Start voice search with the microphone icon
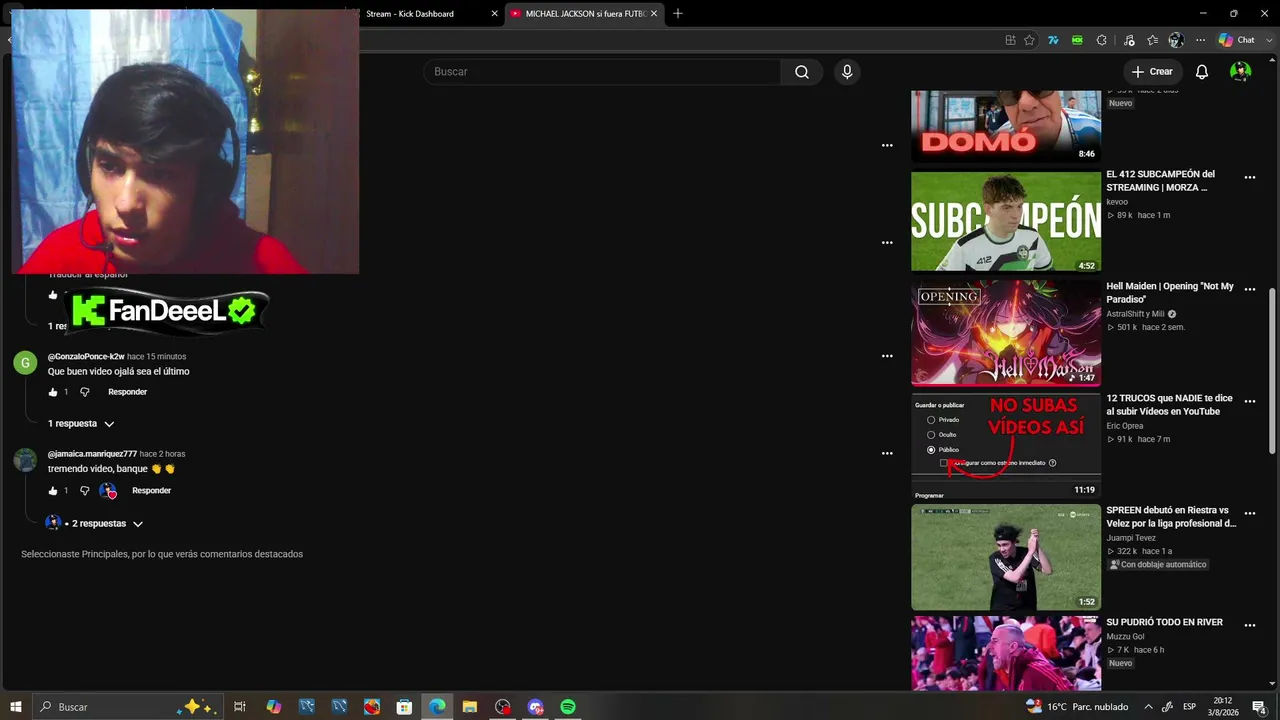The width and height of the screenshot is (1280, 720). tap(847, 72)
